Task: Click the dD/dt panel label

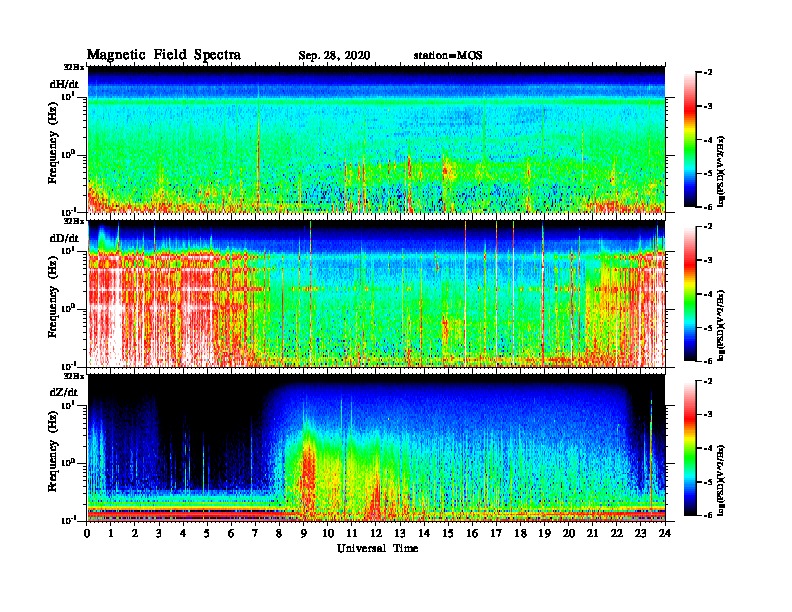Action: (64, 238)
